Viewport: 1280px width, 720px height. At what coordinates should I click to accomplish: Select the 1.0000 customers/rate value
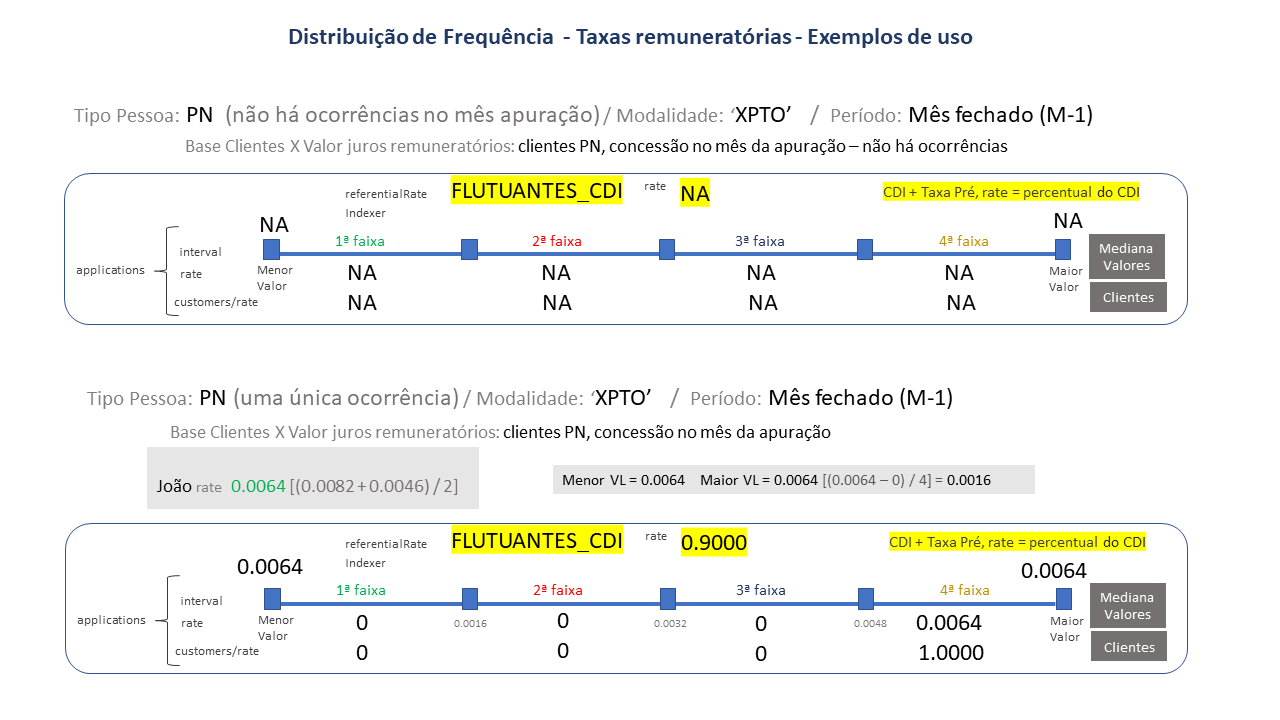[950, 653]
